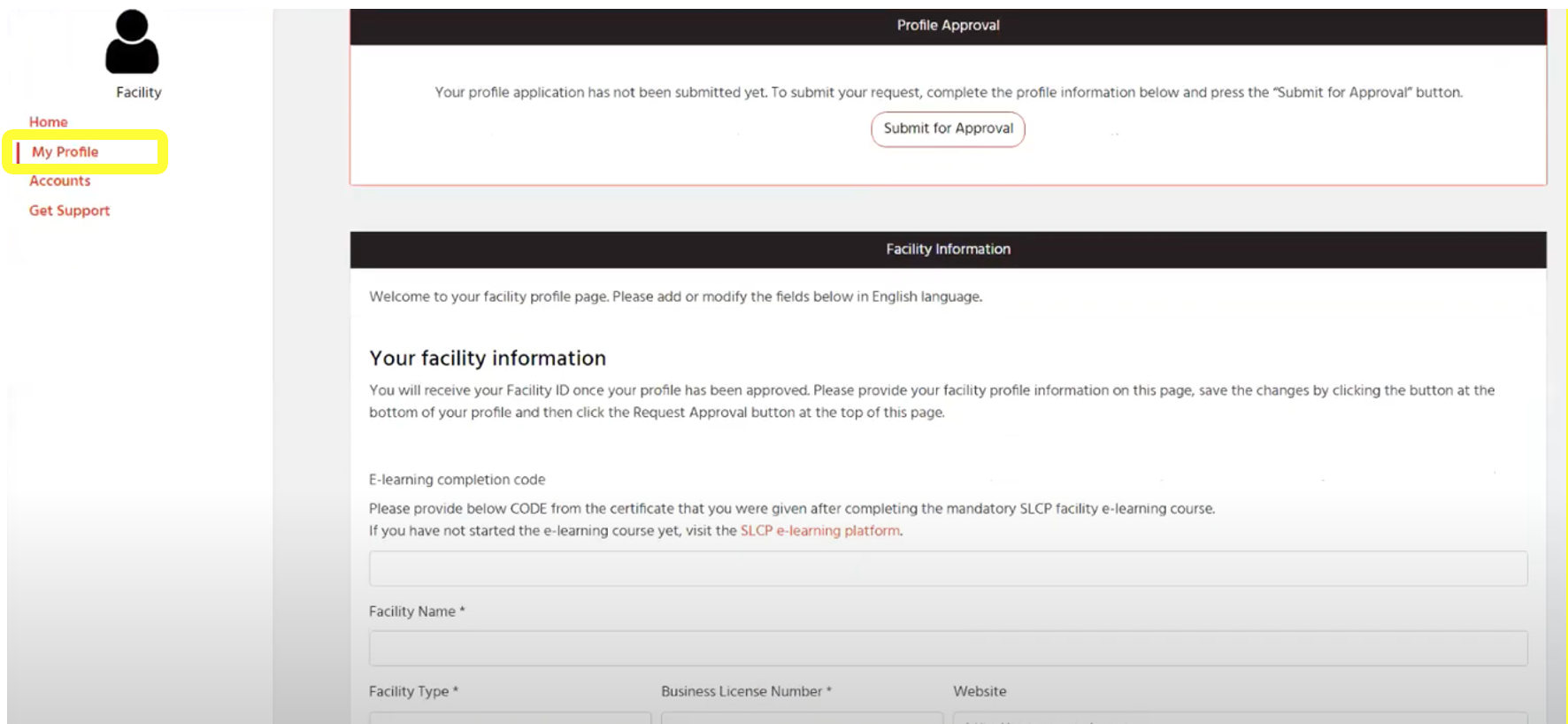Click the 'Your facility information' heading
This screenshot has width=1568, height=724.
pos(488,358)
